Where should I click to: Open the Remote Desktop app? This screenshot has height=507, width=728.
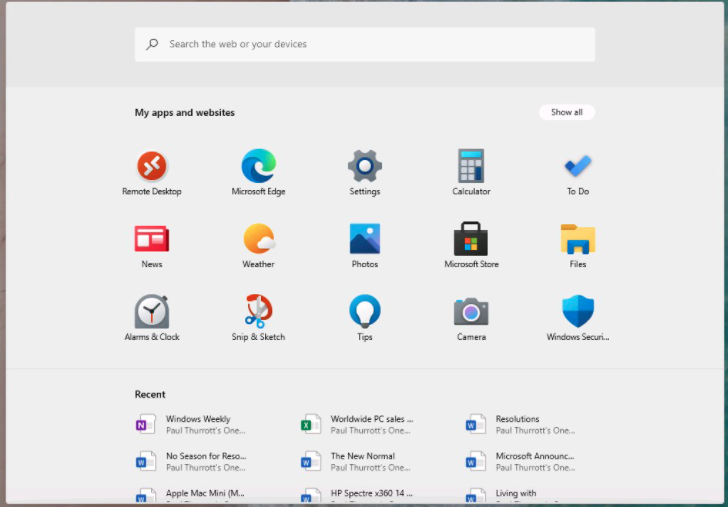click(152, 166)
